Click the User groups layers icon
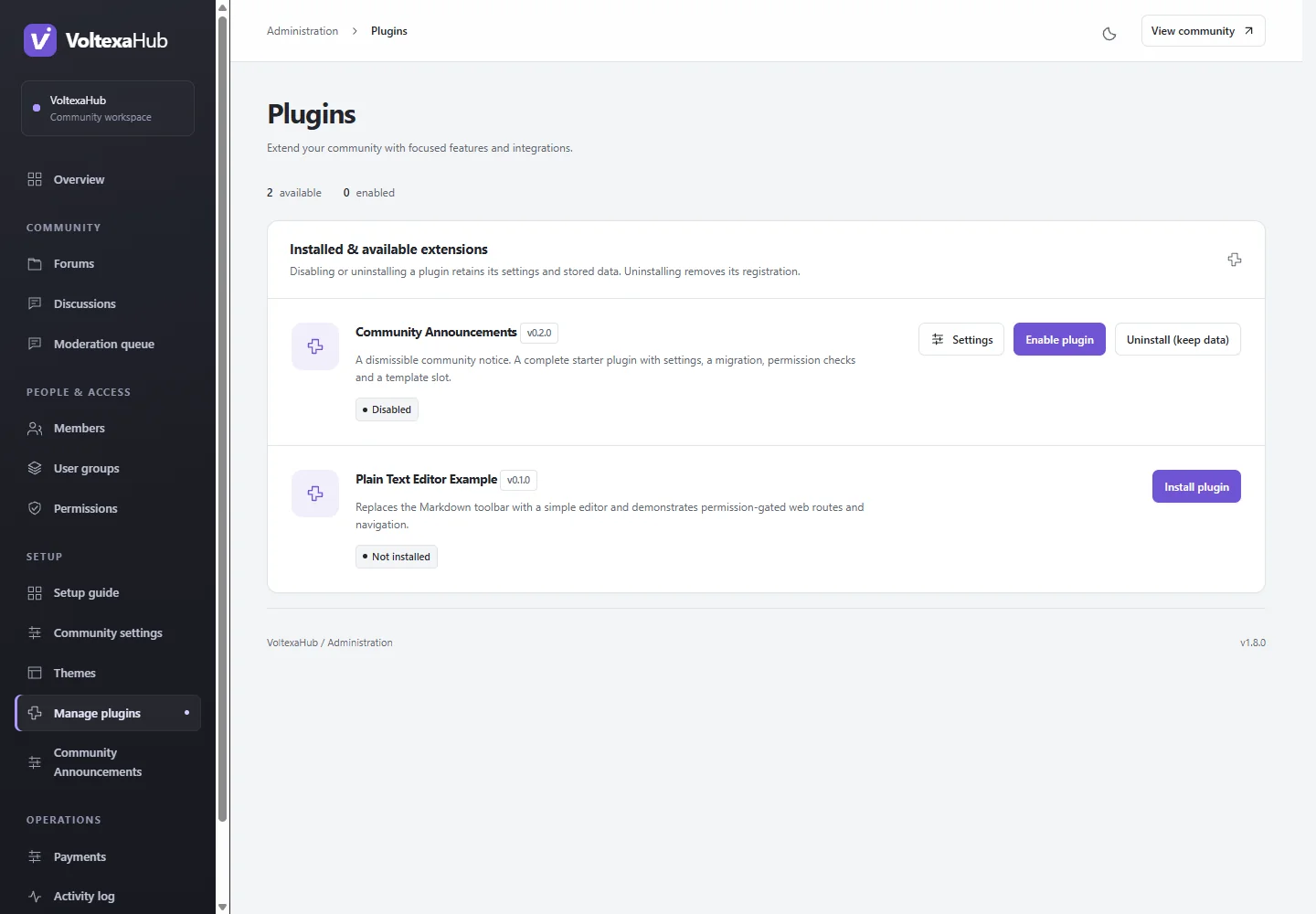The width and height of the screenshot is (1316, 914). click(x=35, y=468)
